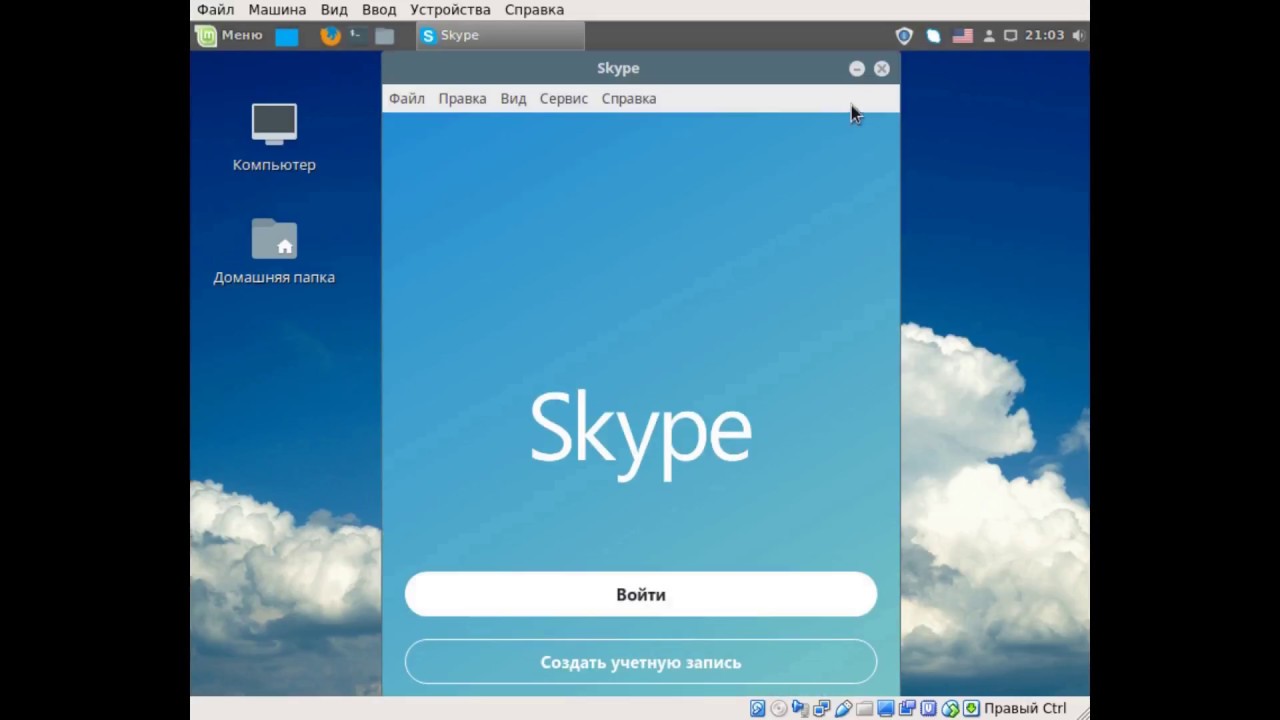Click VirtualBox CPU virtualization status icon

(929, 708)
